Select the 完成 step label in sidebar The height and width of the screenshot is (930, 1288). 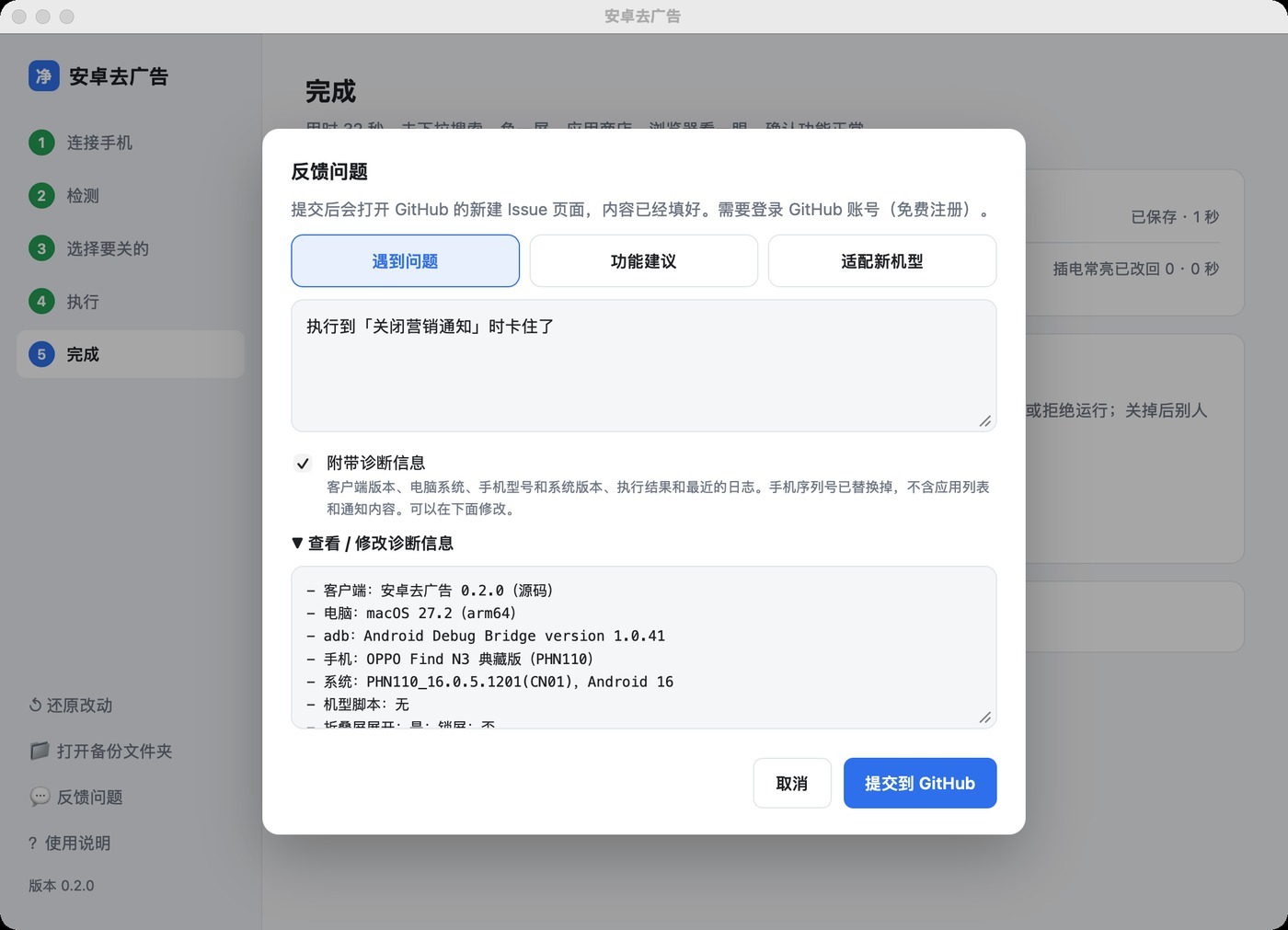point(83,354)
